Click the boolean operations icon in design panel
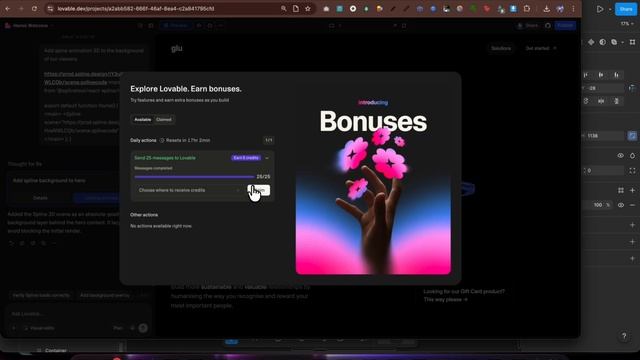This screenshot has height=360, width=640. tap(614, 42)
